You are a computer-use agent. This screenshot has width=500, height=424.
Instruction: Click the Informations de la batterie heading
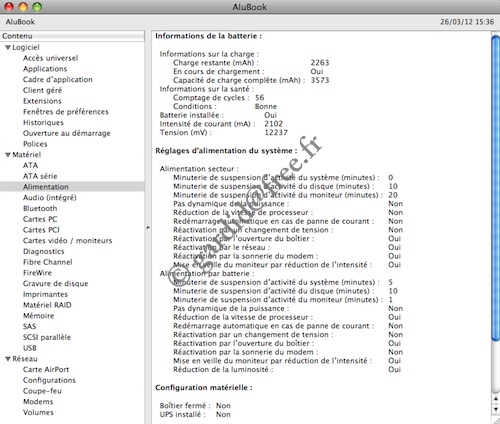click(209, 36)
